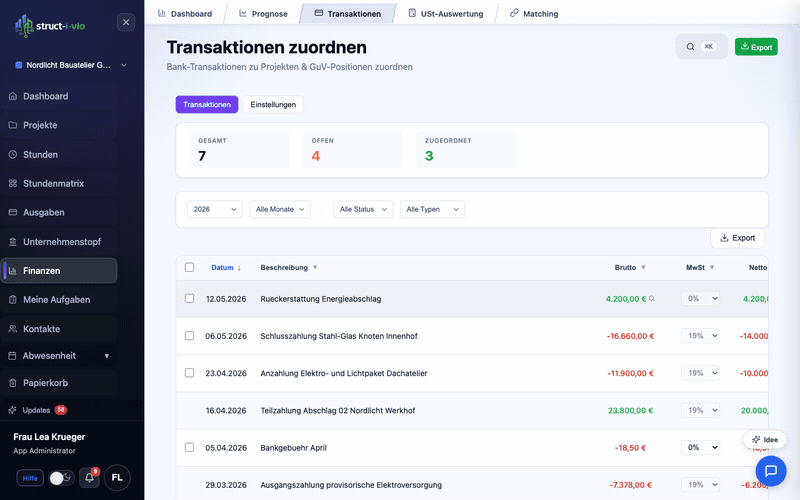Click the green Export button

click(x=755, y=47)
